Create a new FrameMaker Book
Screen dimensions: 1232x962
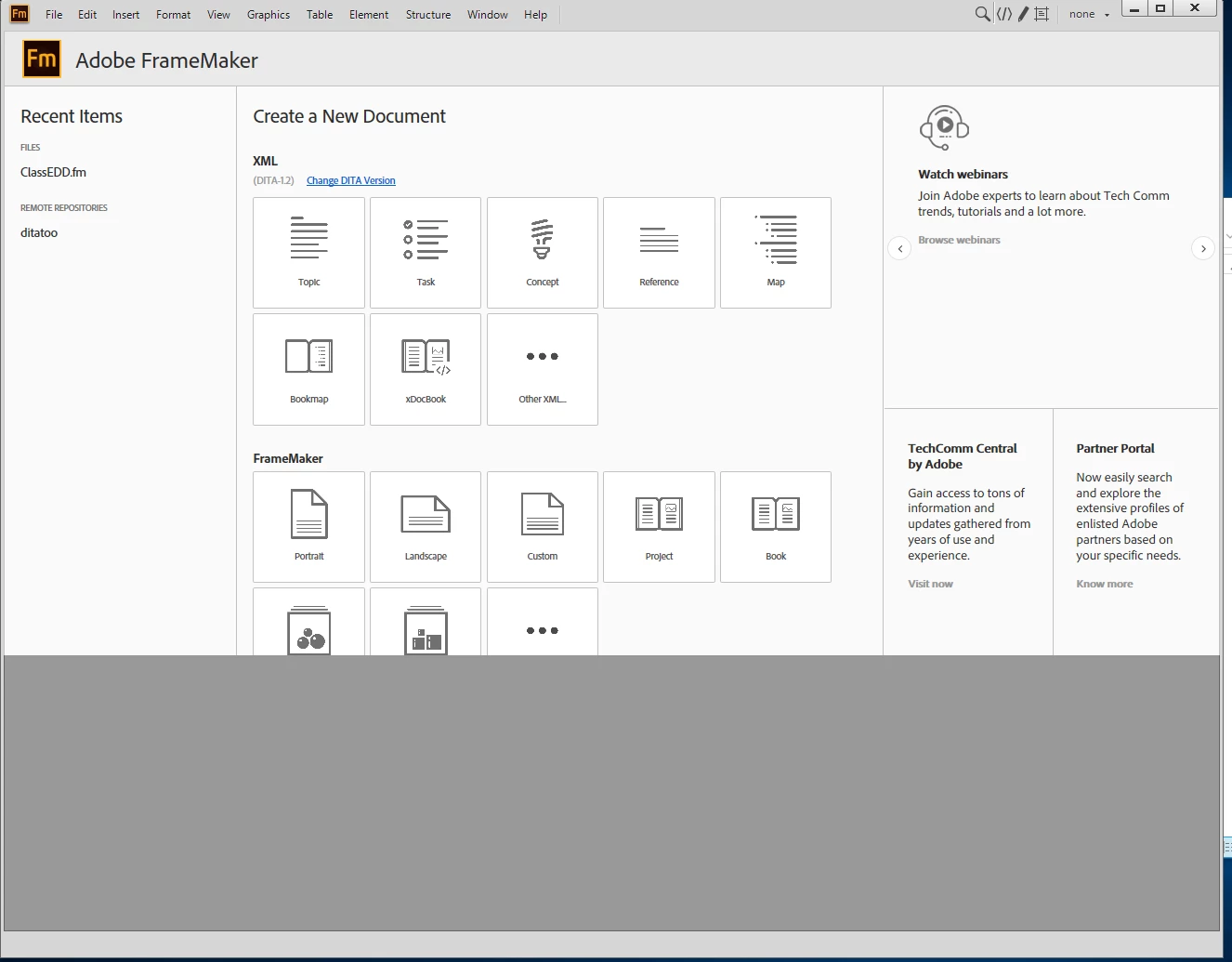[x=776, y=527]
